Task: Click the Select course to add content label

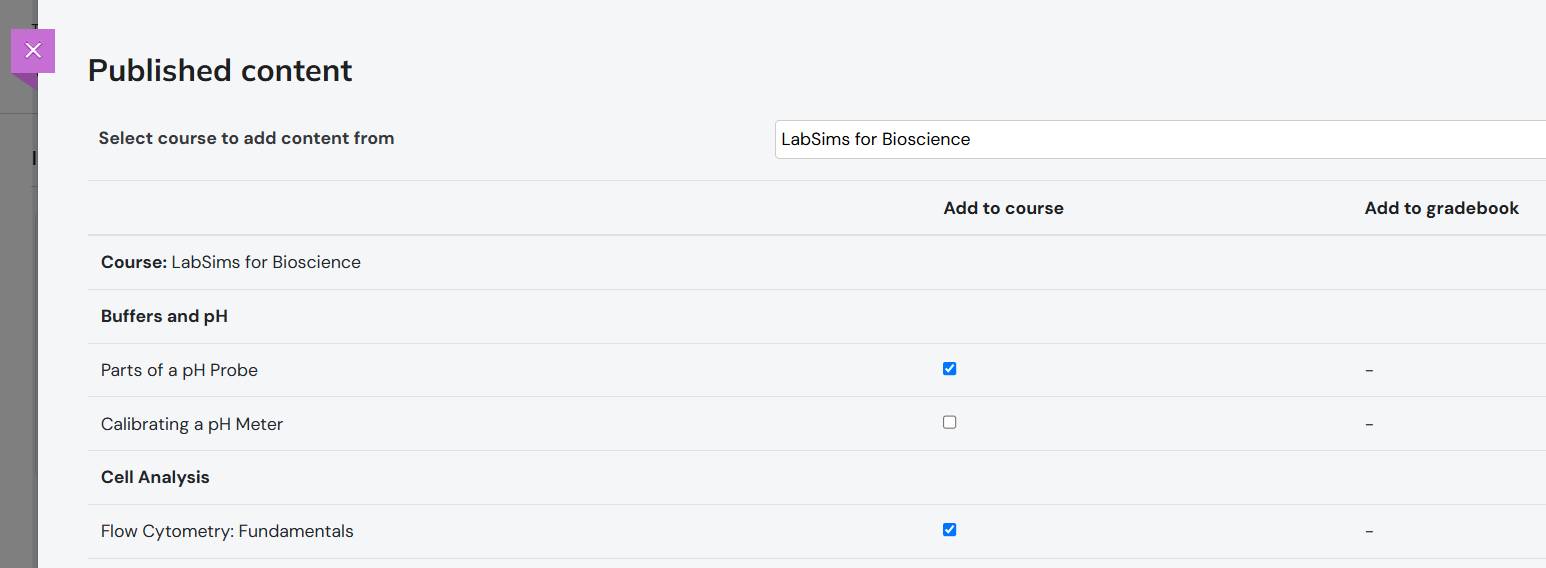Action: [x=246, y=138]
